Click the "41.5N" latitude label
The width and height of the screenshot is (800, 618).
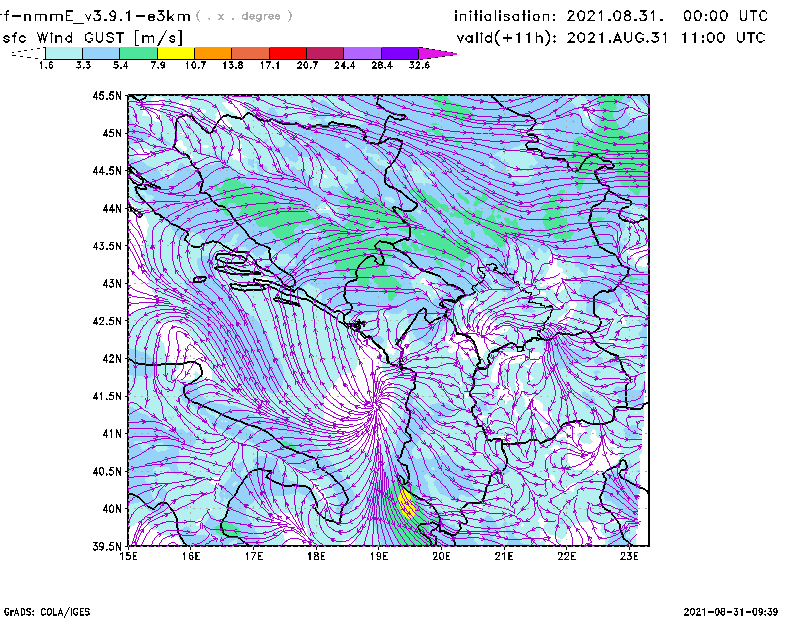(107, 396)
